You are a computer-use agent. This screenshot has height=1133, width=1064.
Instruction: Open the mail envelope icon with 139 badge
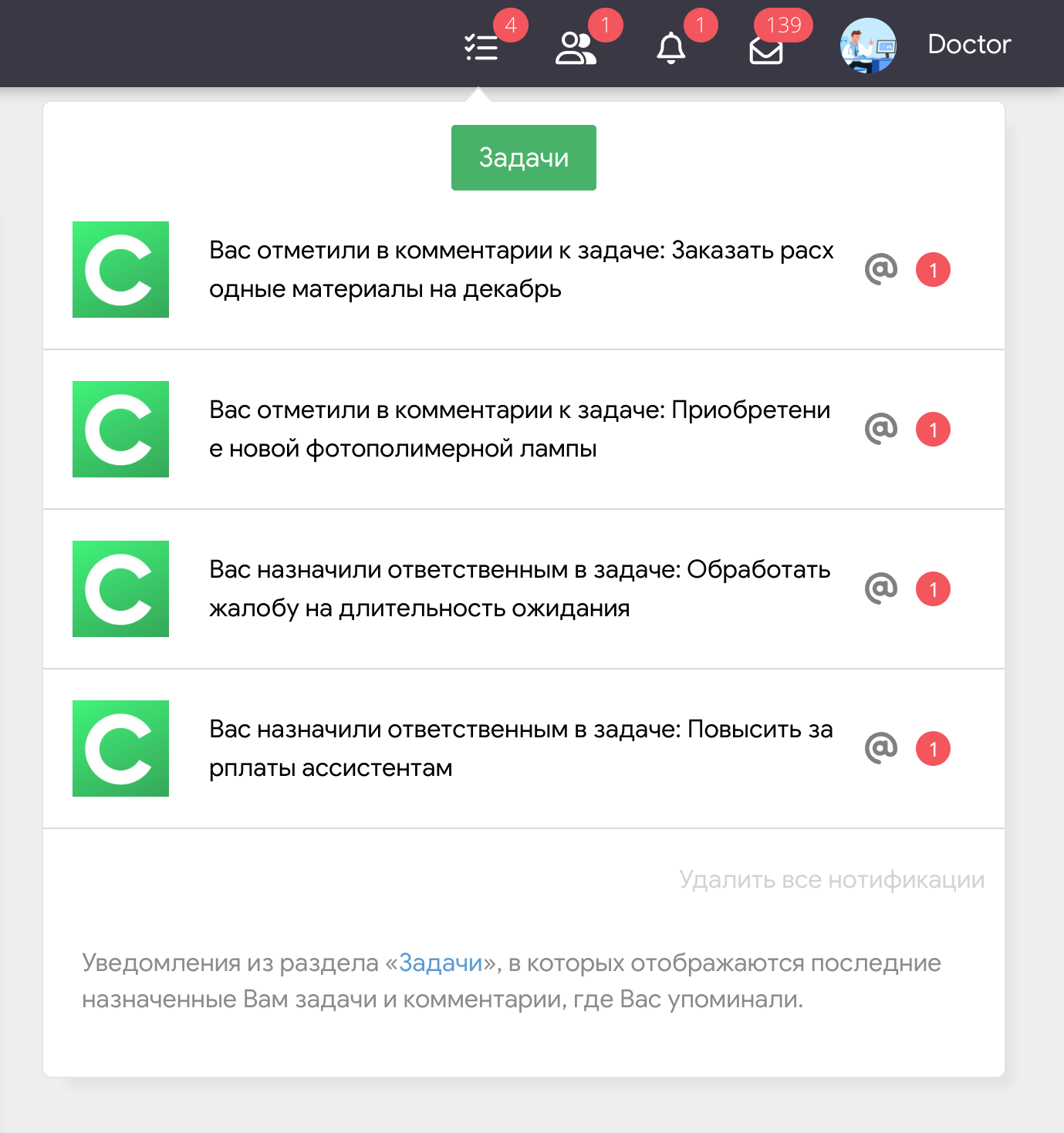(x=765, y=50)
